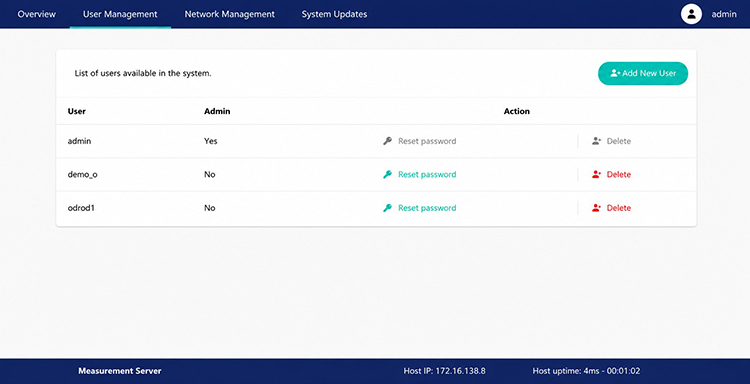Switch to User Management tab
Viewport: 750px width, 384px height.
coord(120,14)
